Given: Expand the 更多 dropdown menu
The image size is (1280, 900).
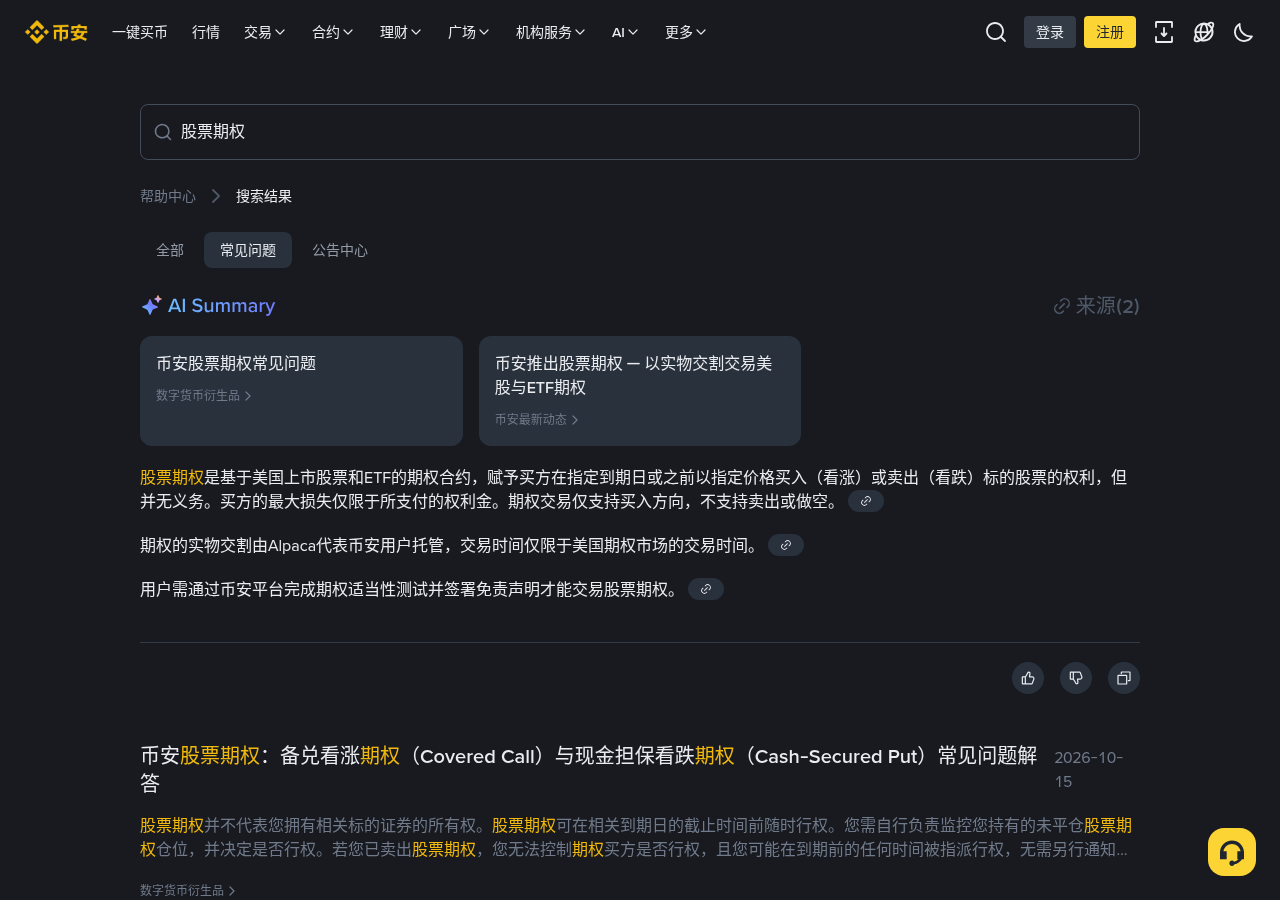Looking at the screenshot, I should pyautogui.click(x=686, y=32).
